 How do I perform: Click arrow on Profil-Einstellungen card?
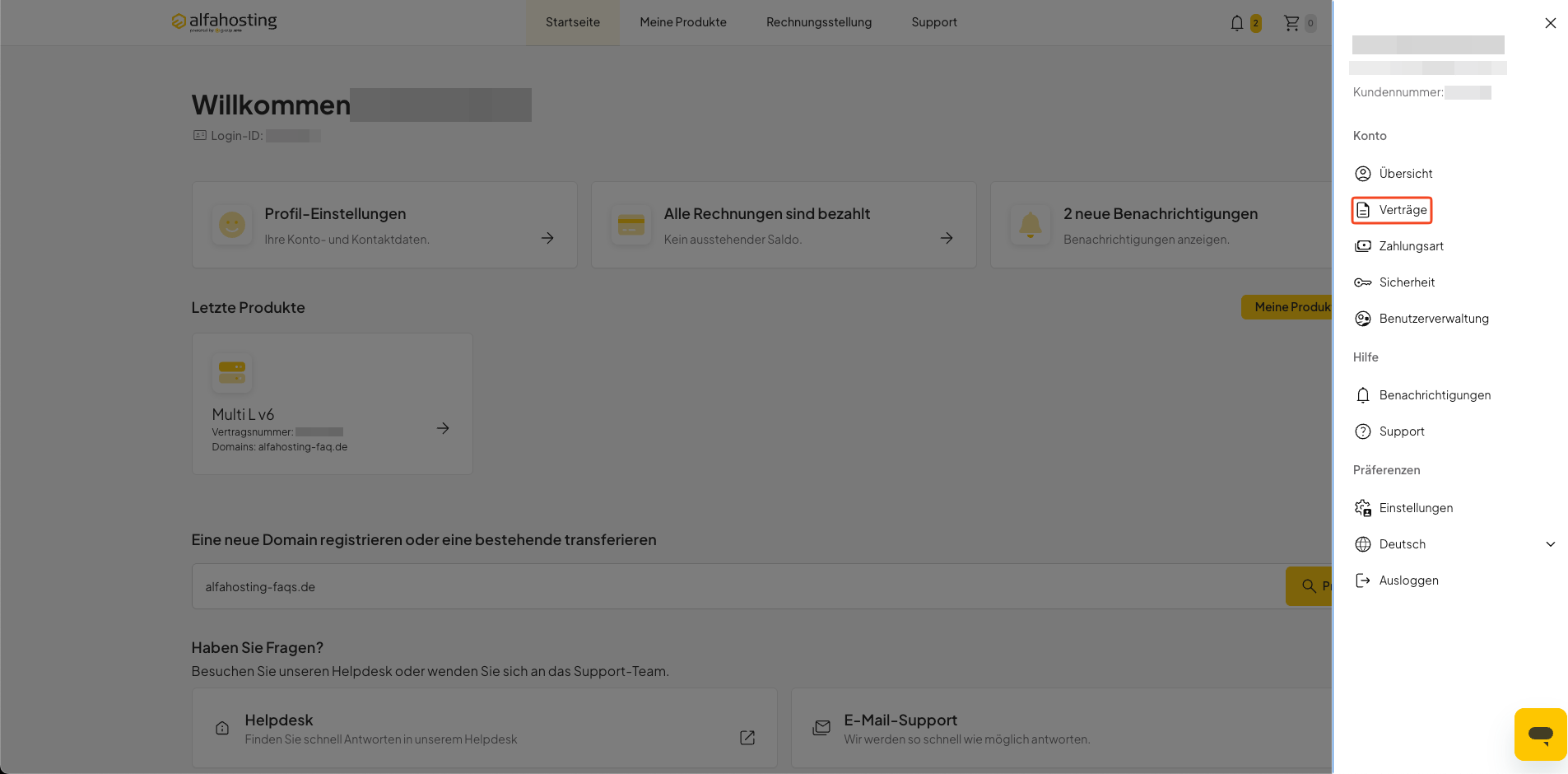[547, 238]
